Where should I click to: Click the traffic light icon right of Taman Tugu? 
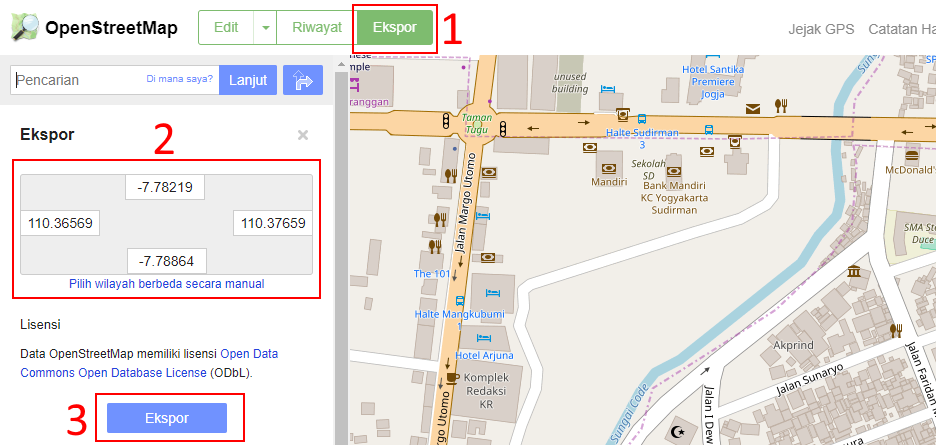pyautogui.click(x=503, y=128)
